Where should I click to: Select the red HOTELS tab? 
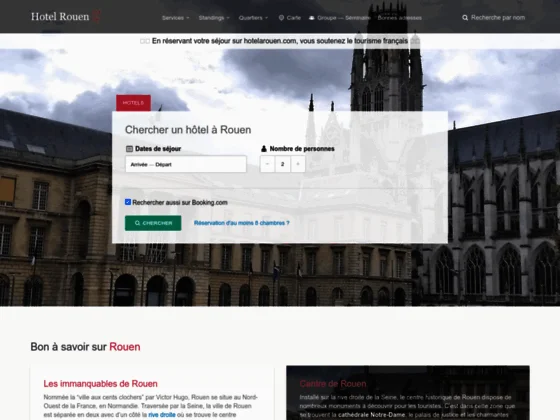(133, 103)
